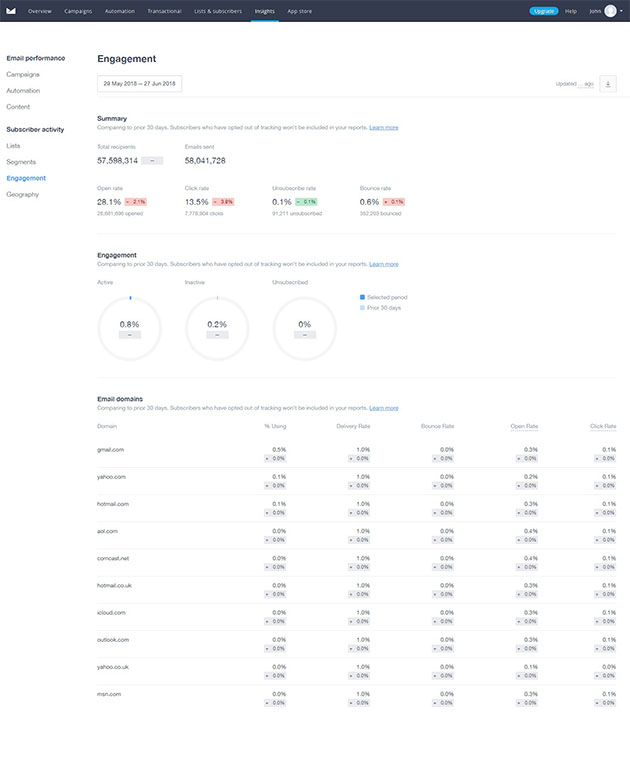Select the comcast.net domain row
The height and width of the screenshot is (760, 630).
(357, 563)
